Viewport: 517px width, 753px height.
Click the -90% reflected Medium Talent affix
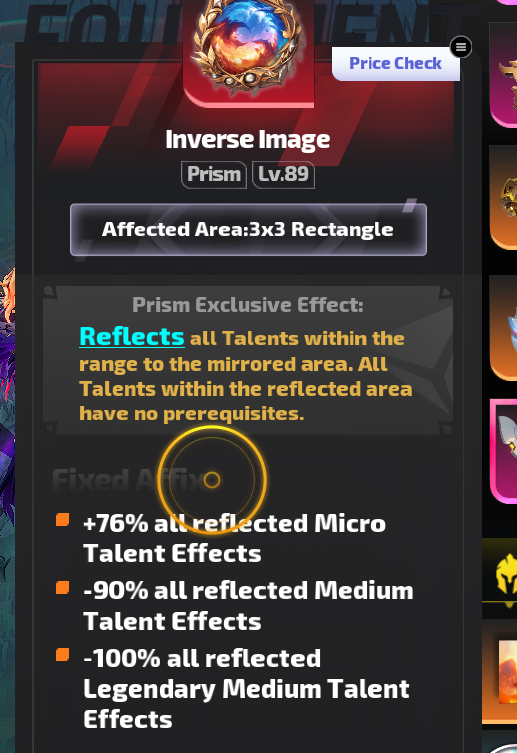[248, 606]
